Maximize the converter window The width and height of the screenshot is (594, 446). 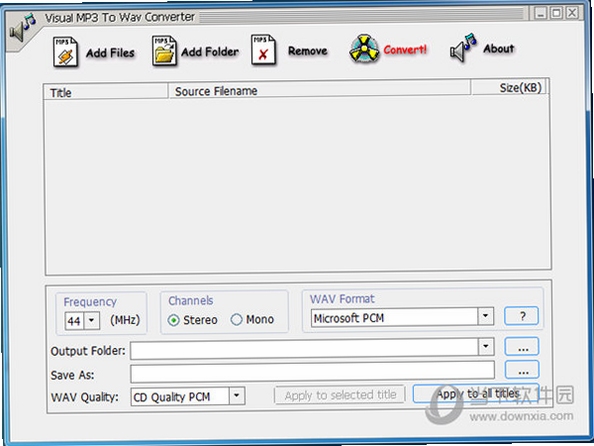point(556,13)
